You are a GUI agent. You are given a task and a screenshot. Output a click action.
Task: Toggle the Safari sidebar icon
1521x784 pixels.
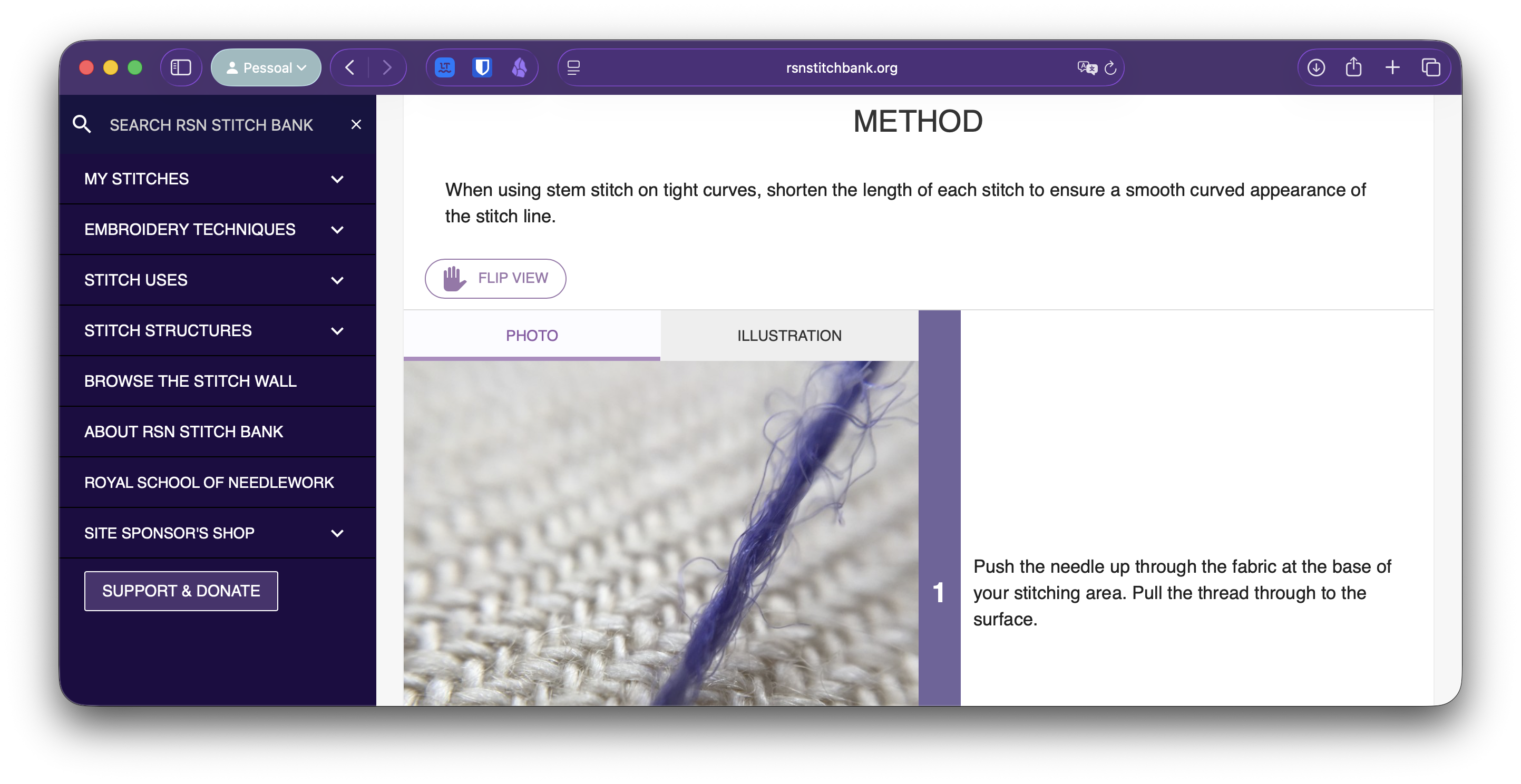[x=181, y=68]
